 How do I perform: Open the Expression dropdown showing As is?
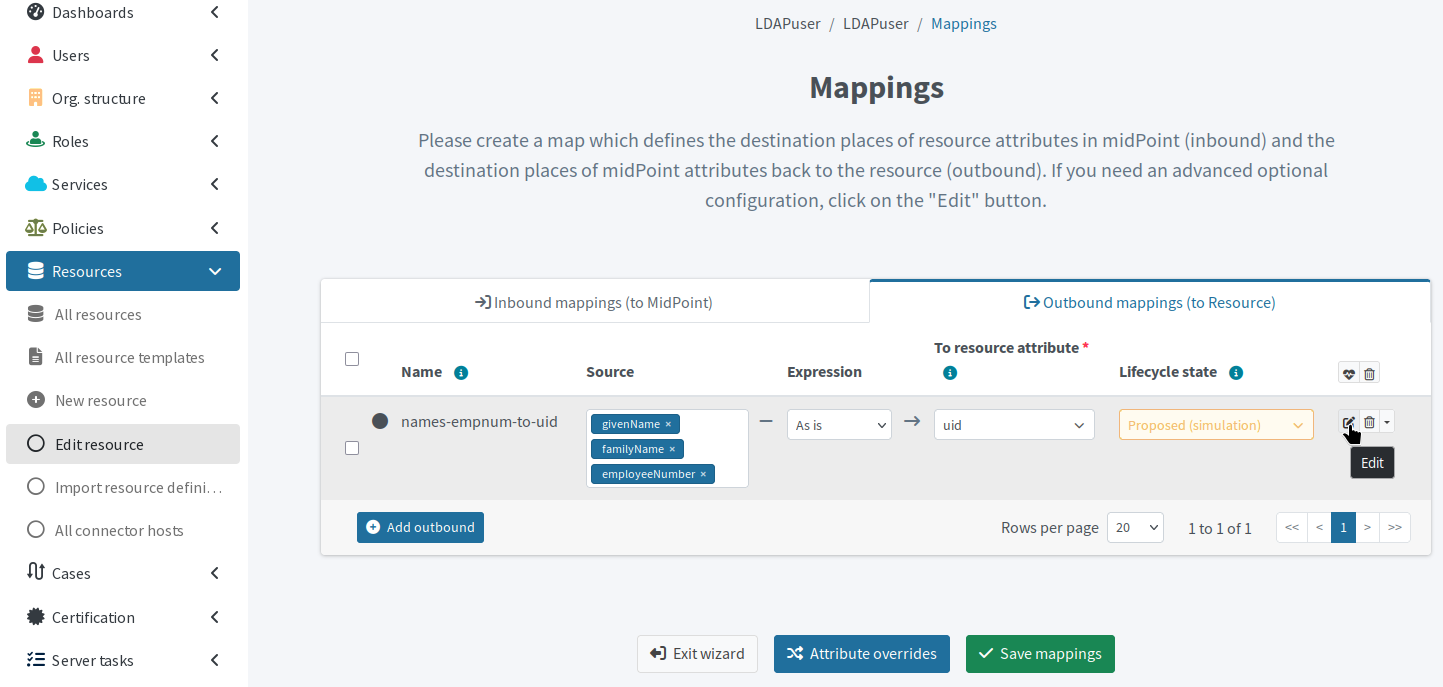[838, 424]
